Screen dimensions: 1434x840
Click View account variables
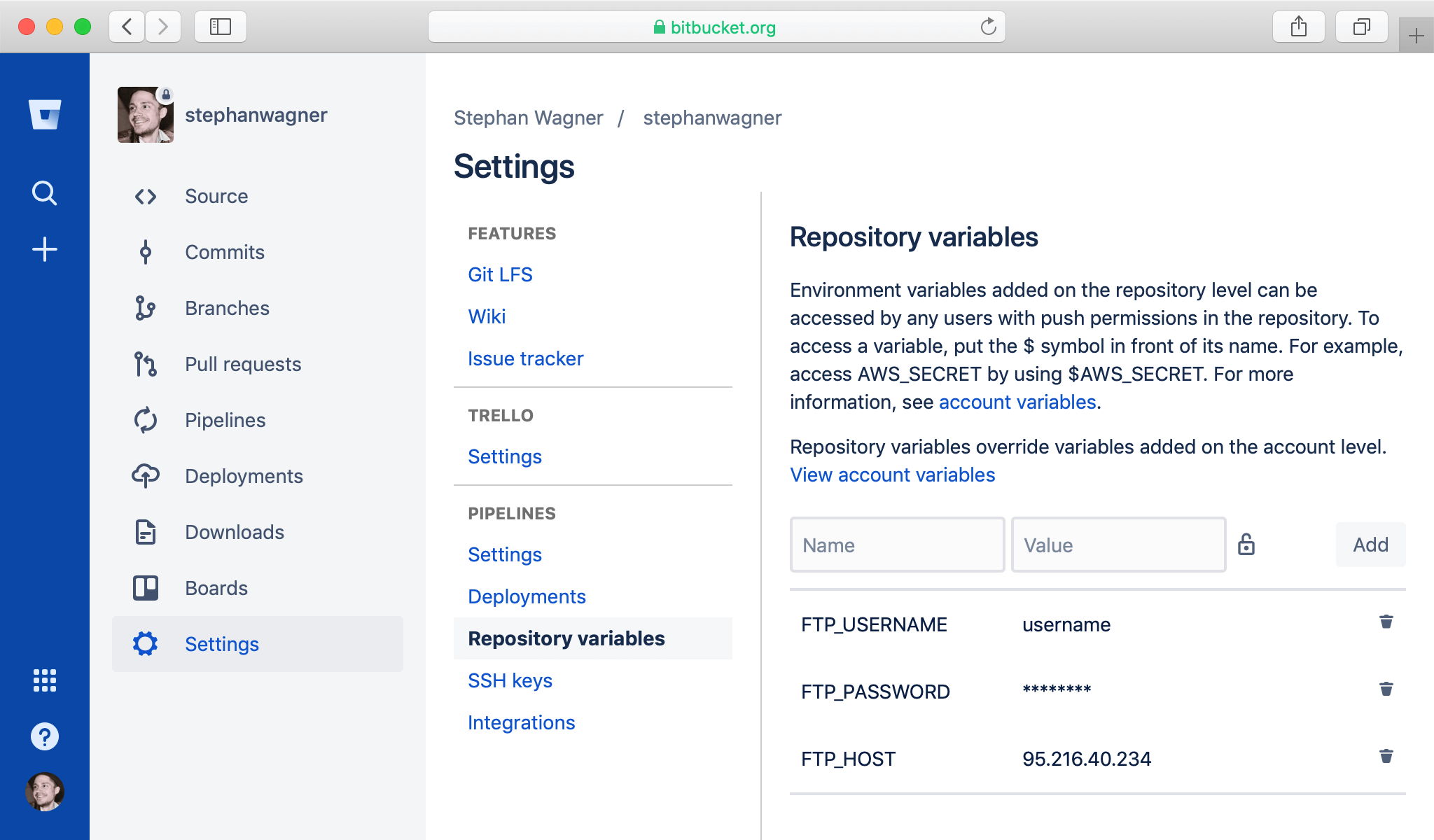pos(892,475)
